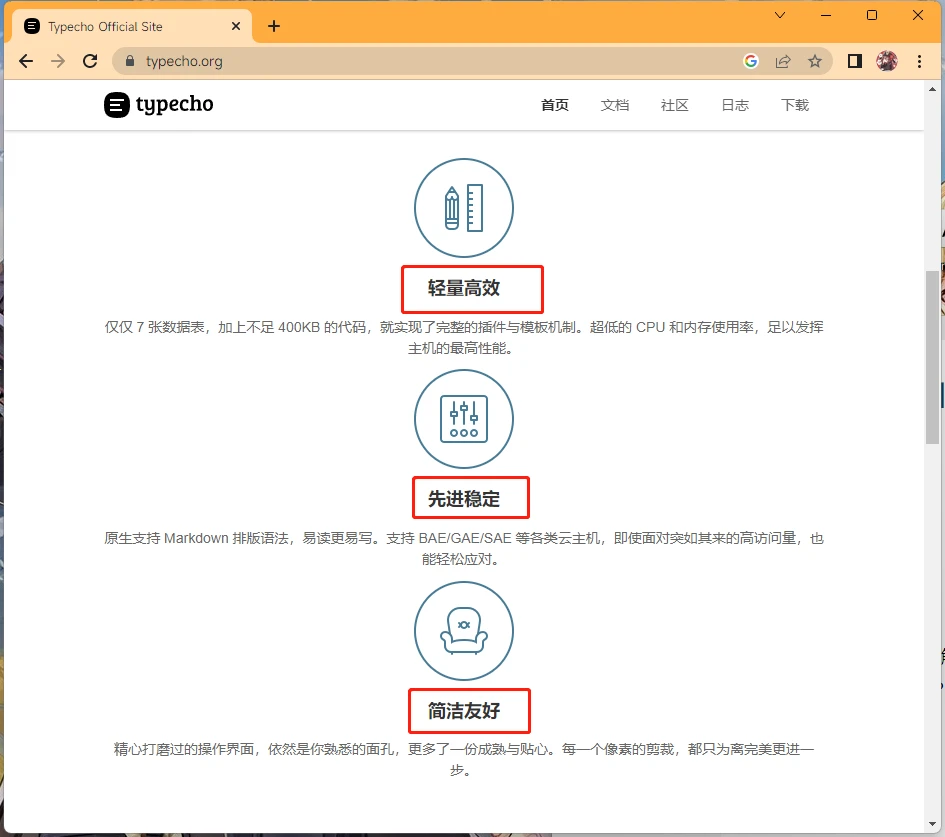The width and height of the screenshot is (945, 837).
Task: Click the pencil and ruler circle icon
Action: [463, 208]
